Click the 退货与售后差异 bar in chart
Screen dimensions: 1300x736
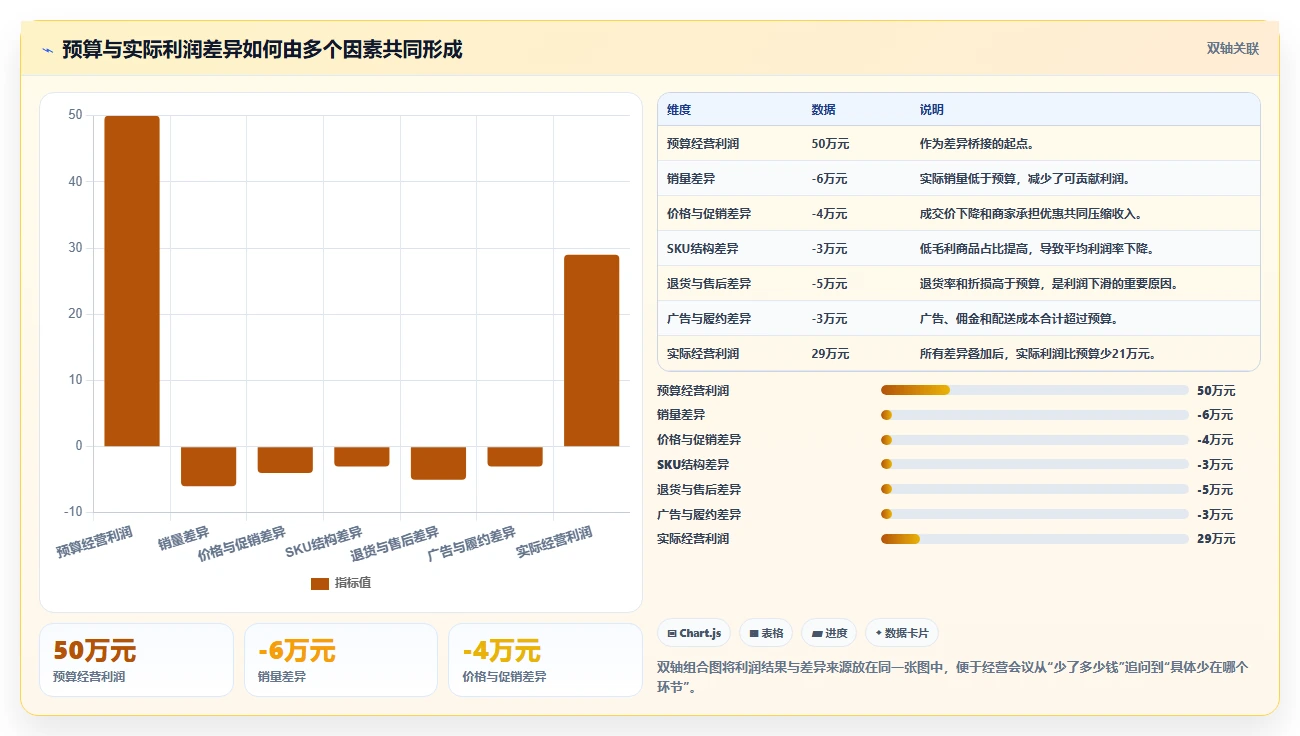(438, 463)
